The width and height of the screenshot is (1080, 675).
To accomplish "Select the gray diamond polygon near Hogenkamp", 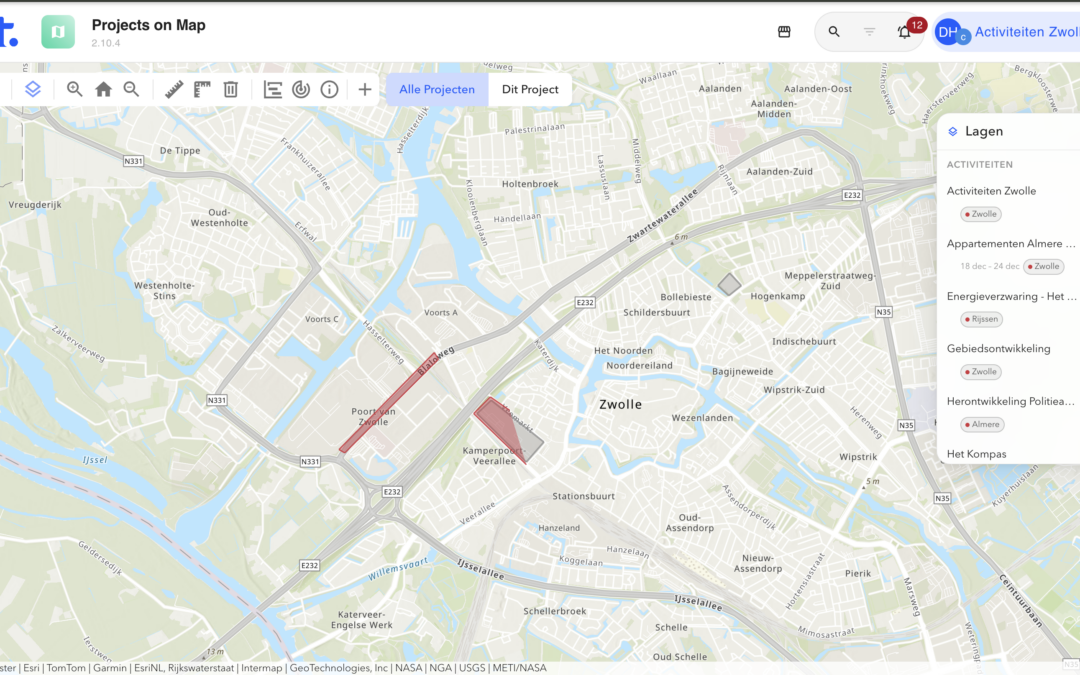I will pos(729,284).
